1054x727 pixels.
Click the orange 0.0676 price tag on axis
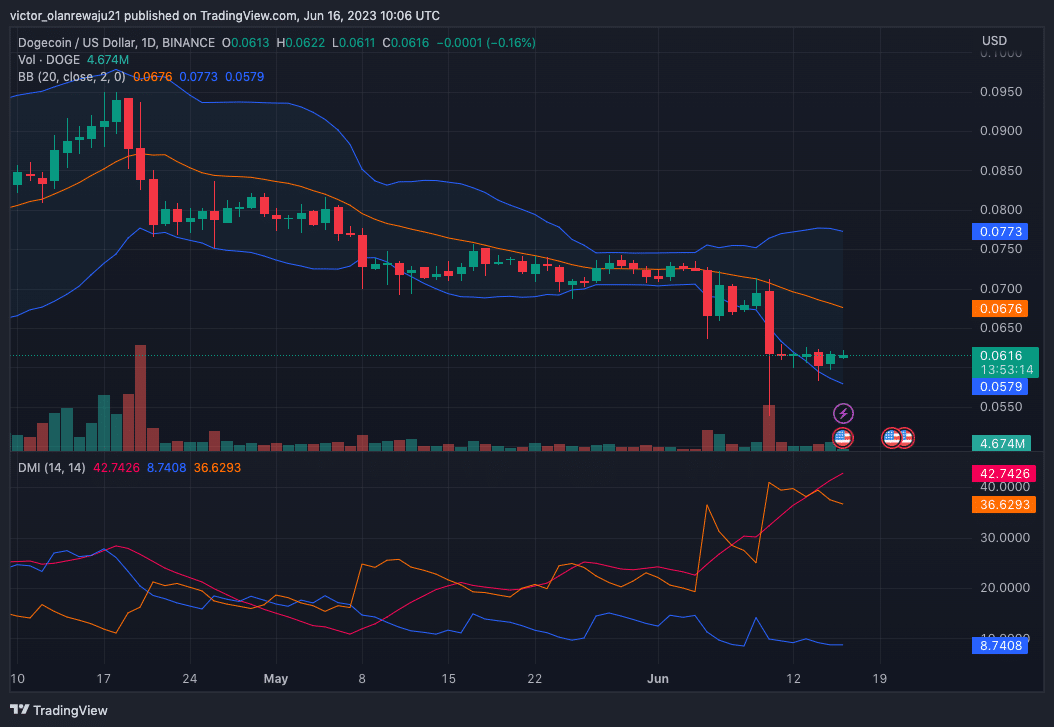point(1000,309)
